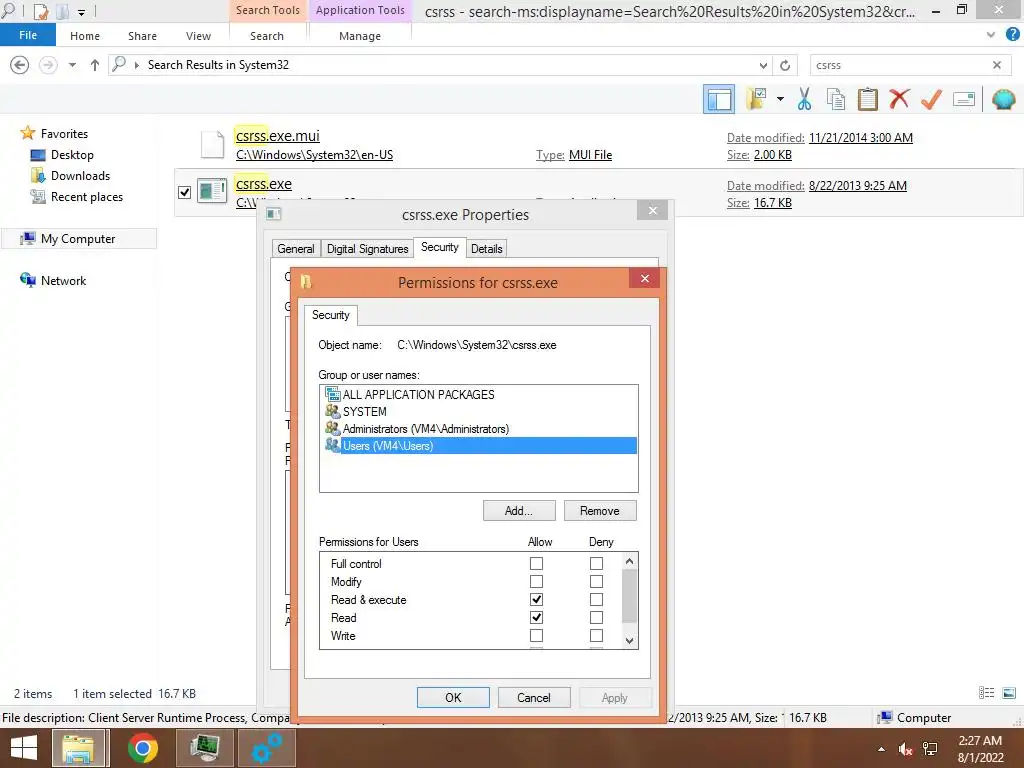Open the Details tab in Properties

(x=487, y=248)
